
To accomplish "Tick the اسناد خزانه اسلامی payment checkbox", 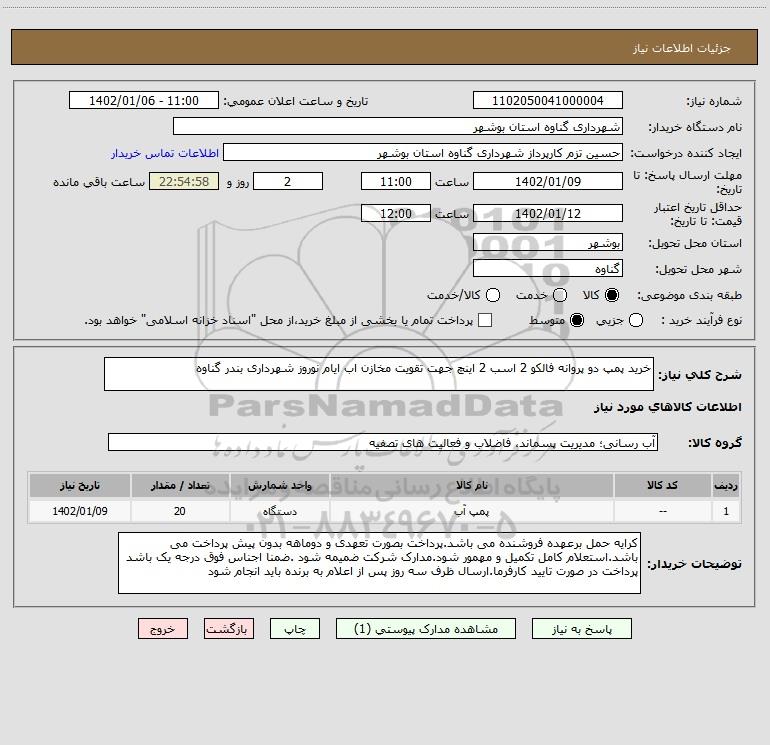I will (x=485, y=320).
